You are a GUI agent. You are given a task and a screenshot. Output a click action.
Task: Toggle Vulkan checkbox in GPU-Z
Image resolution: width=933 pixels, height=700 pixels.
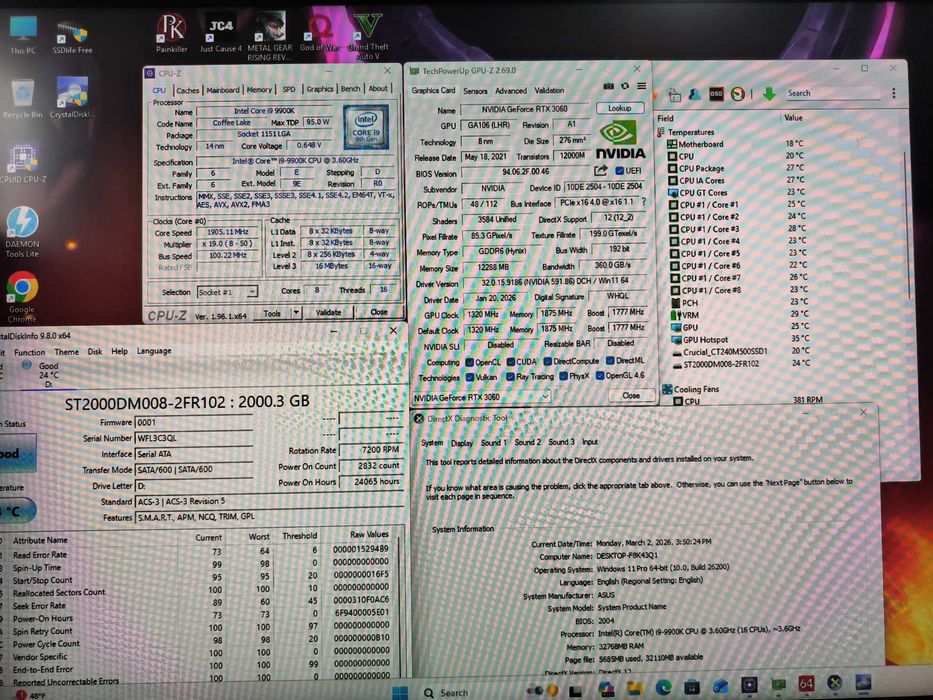469,377
